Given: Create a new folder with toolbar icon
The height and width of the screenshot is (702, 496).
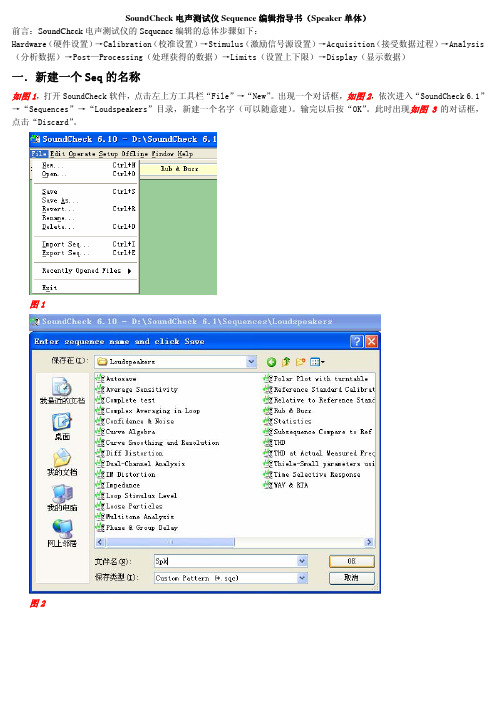Looking at the screenshot, I should [x=300, y=362].
